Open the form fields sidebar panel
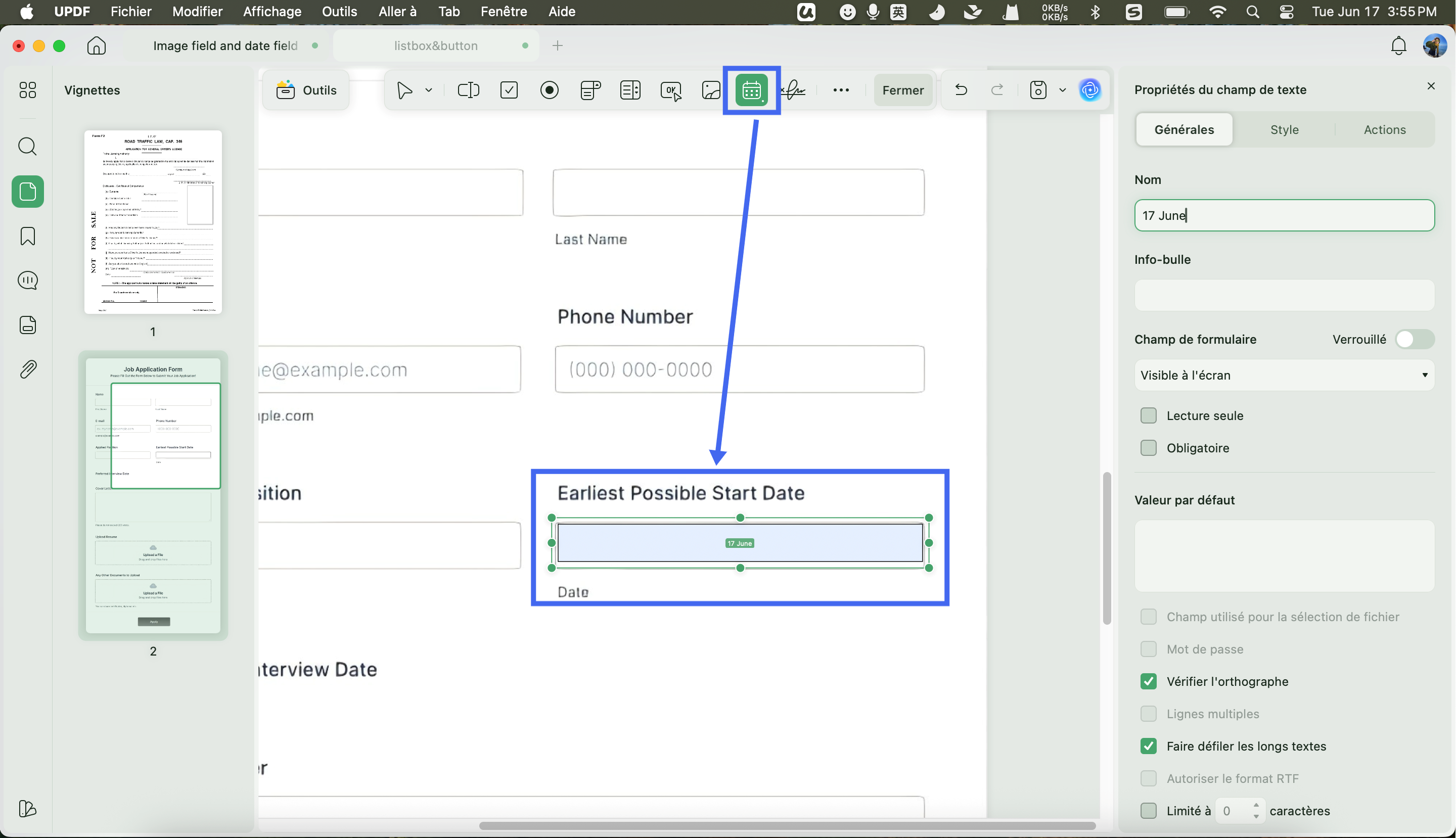The image size is (1456, 838). point(28,324)
